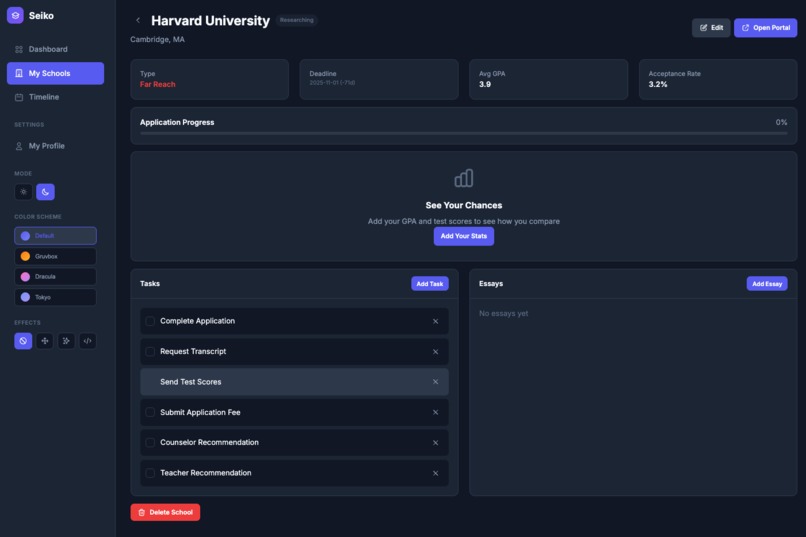Click the Add Essay button

pyautogui.click(x=767, y=284)
